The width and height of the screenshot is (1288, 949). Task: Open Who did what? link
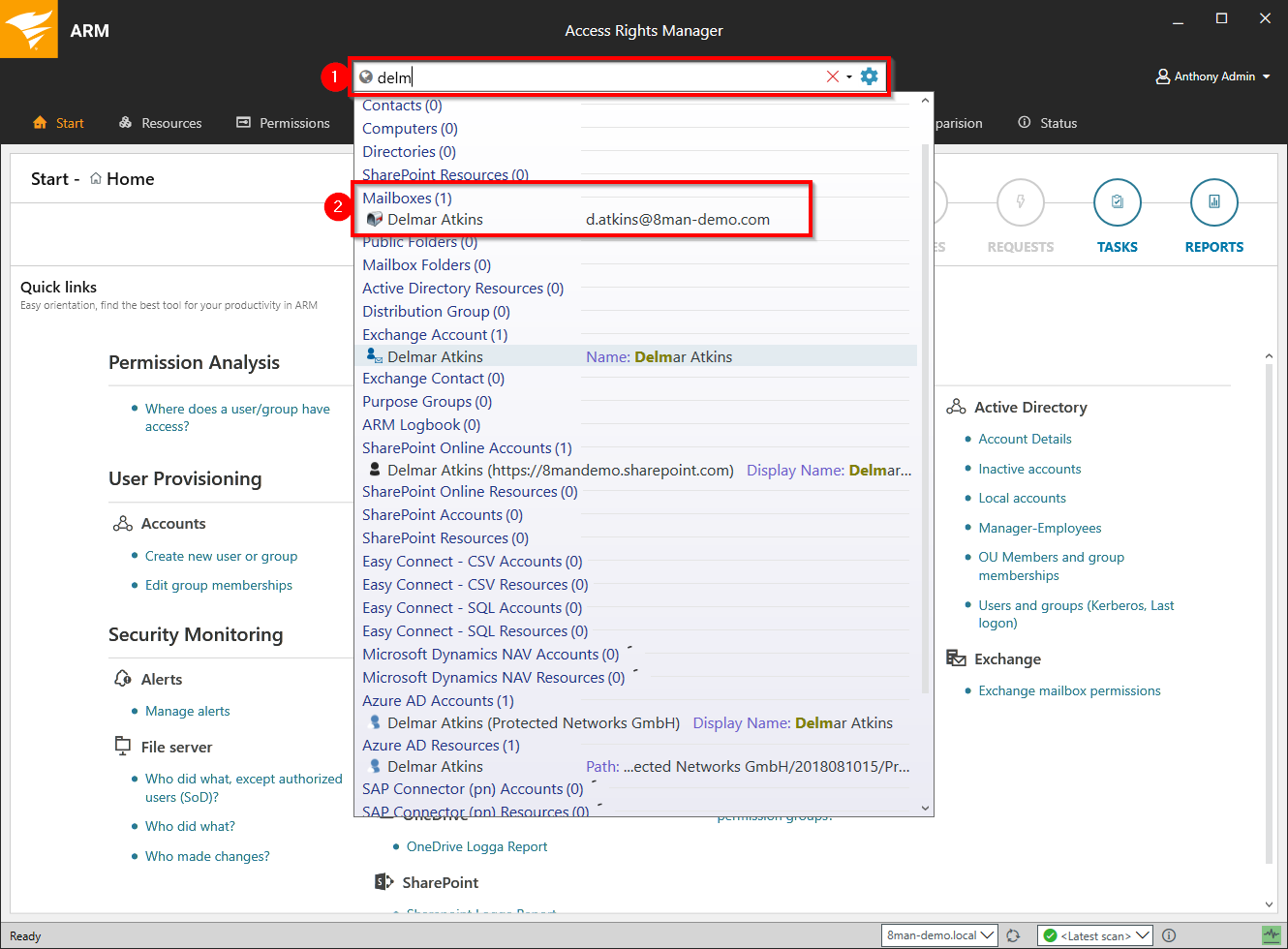click(190, 826)
